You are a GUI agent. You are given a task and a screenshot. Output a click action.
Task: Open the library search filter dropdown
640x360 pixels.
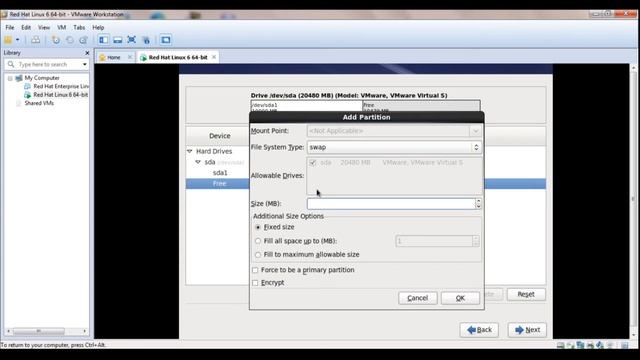pos(84,64)
